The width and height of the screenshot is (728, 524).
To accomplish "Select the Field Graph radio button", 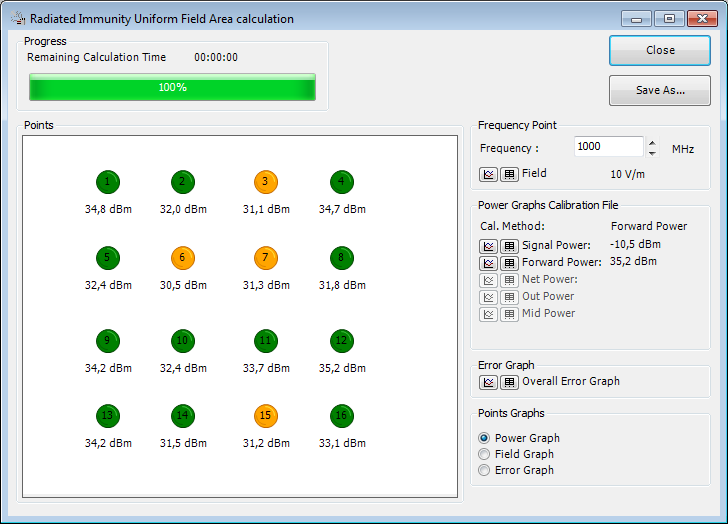I will pyautogui.click(x=485, y=454).
